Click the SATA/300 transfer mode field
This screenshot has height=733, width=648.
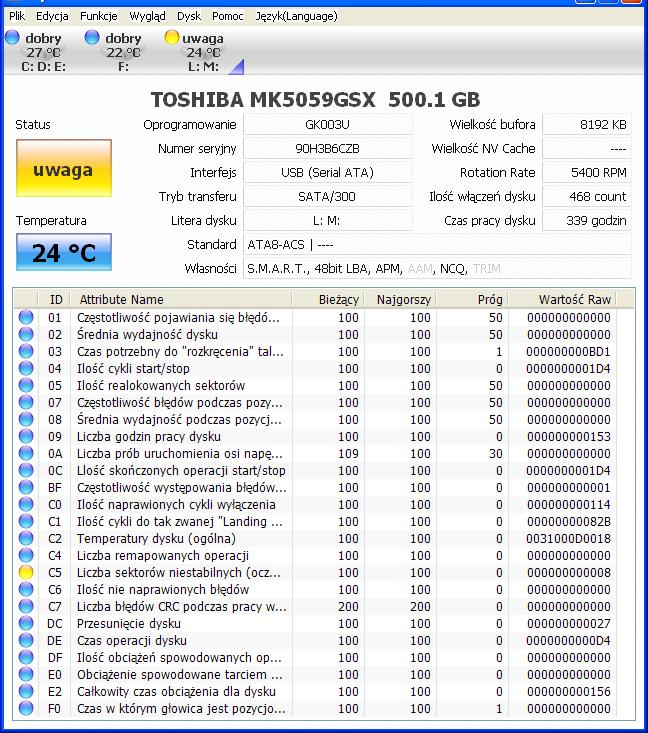327,196
